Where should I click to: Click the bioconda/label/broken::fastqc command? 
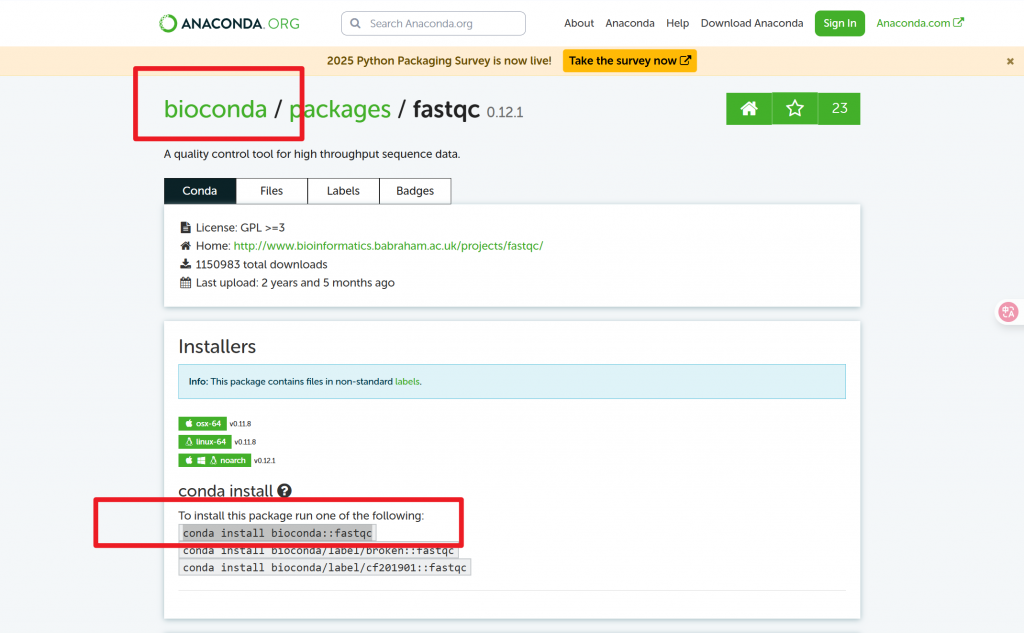click(319, 551)
